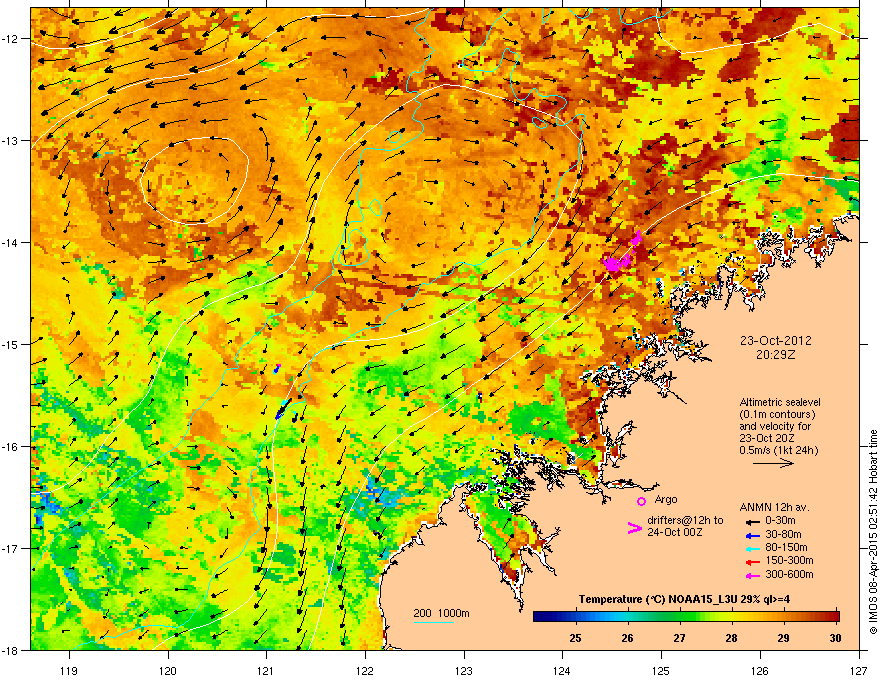Click longitude axis label 125
This screenshot has width=880, height=680.
point(661,670)
